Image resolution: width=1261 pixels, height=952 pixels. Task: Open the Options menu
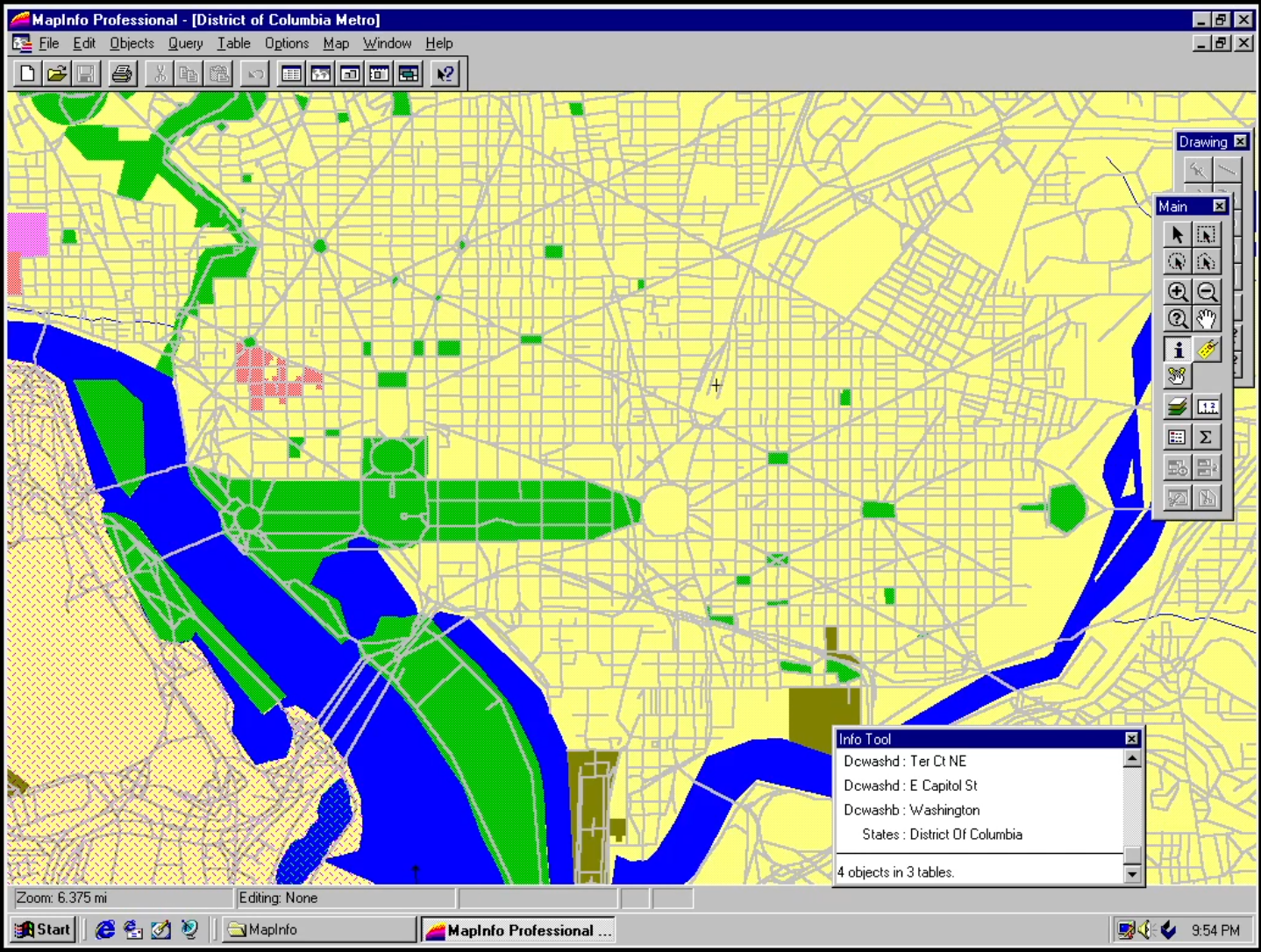click(x=287, y=43)
